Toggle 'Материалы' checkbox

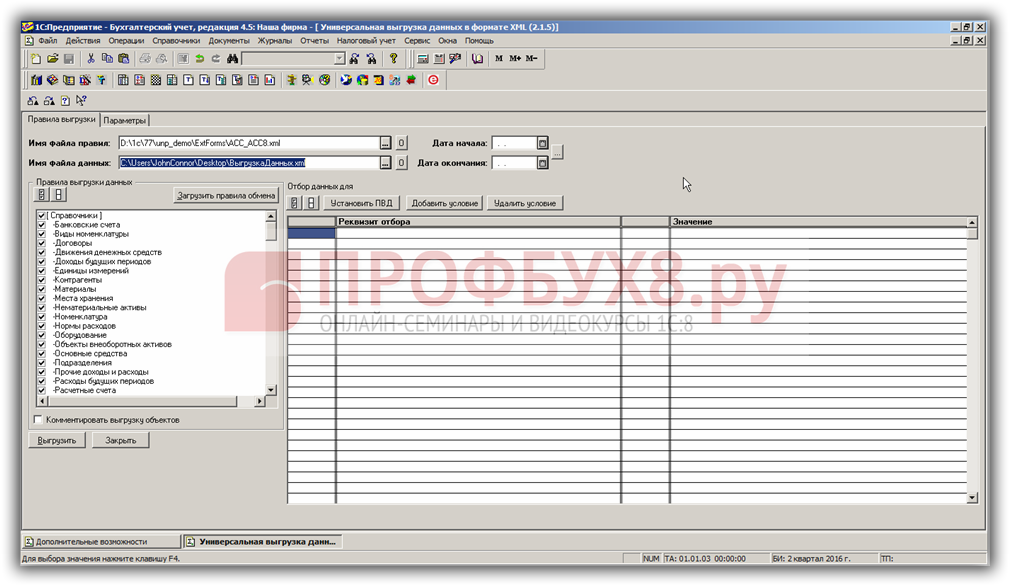tap(42, 289)
